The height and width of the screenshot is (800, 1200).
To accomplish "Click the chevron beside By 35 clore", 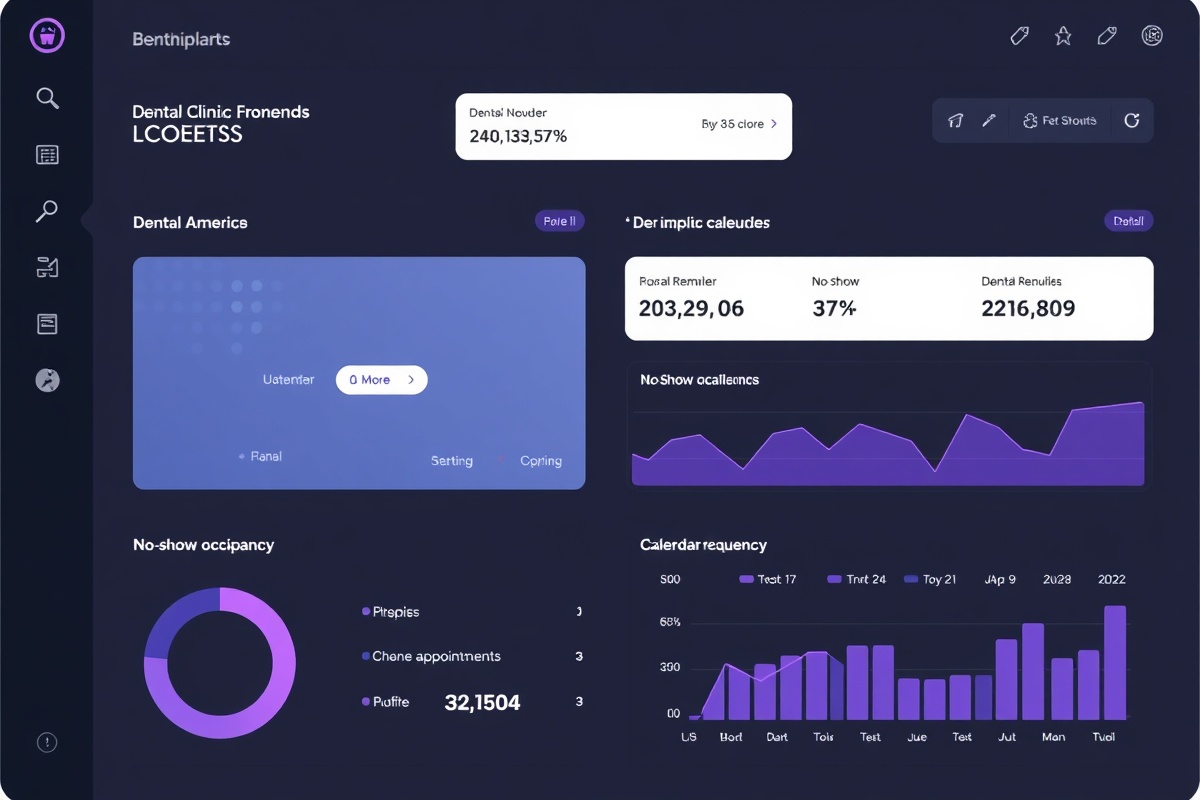I will (774, 124).
